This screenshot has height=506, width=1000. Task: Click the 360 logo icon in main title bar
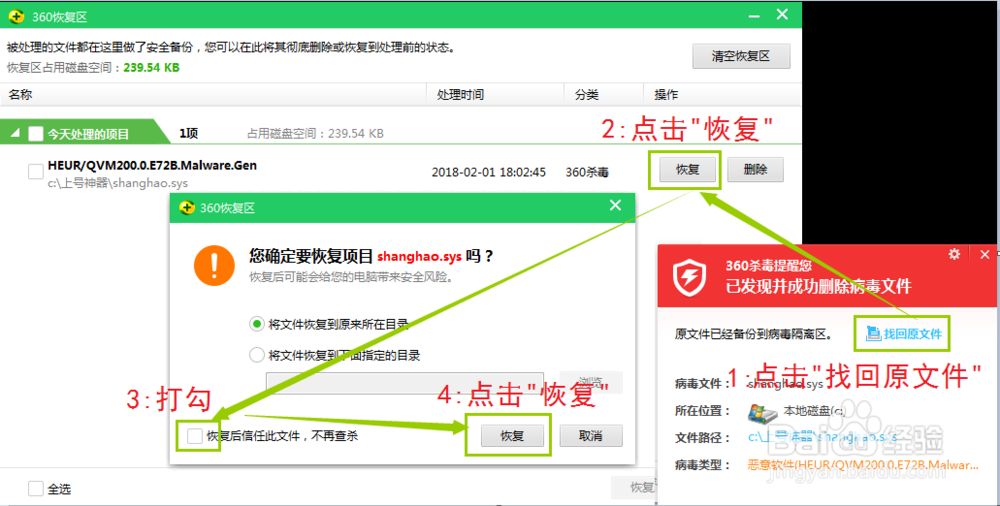[16, 16]
